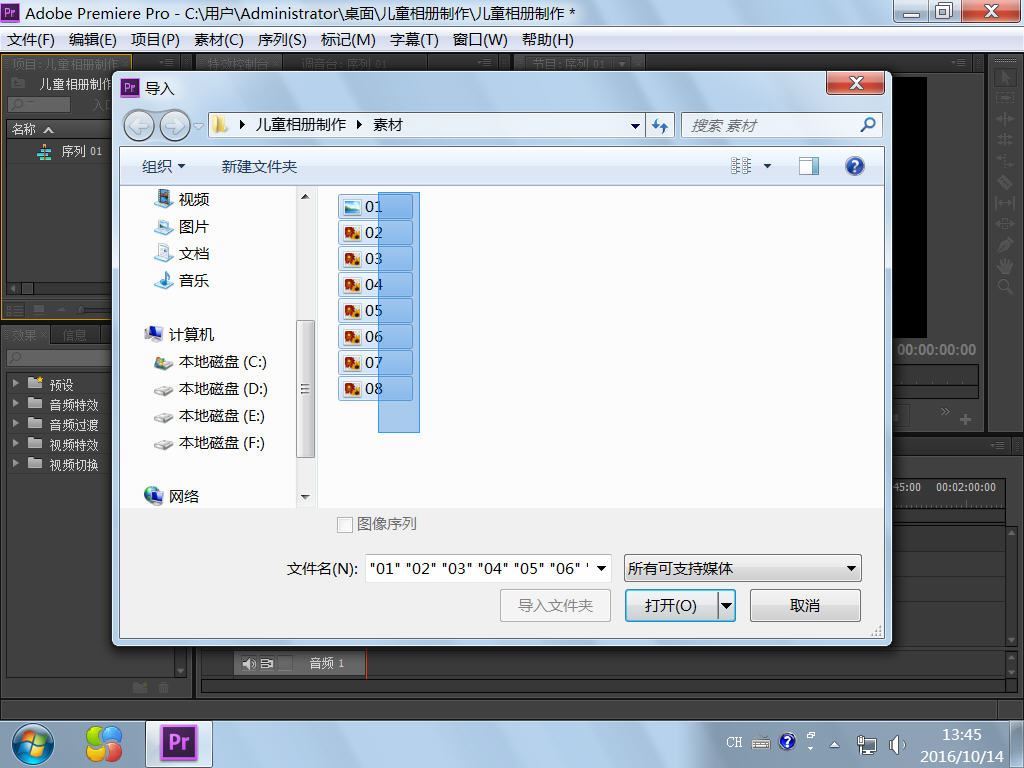This screenshot has height=768, width=1024.
Task: Select file 07 in the import list
Action: coord(376,362)
